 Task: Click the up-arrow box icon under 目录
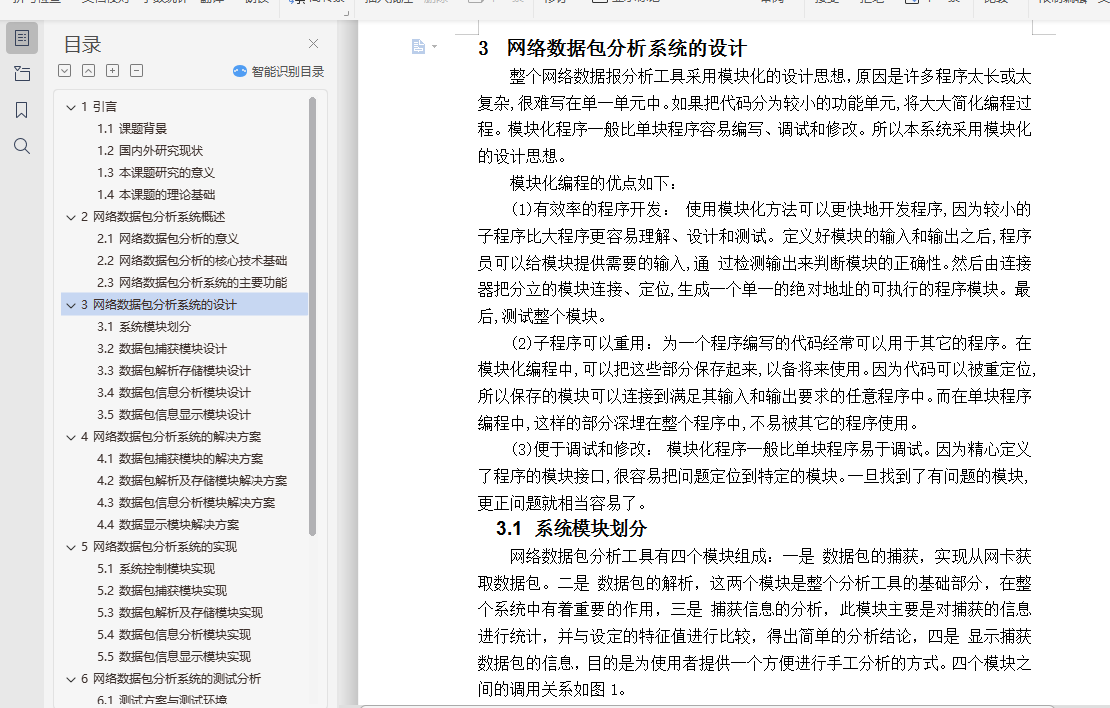[x=88, y=71]
